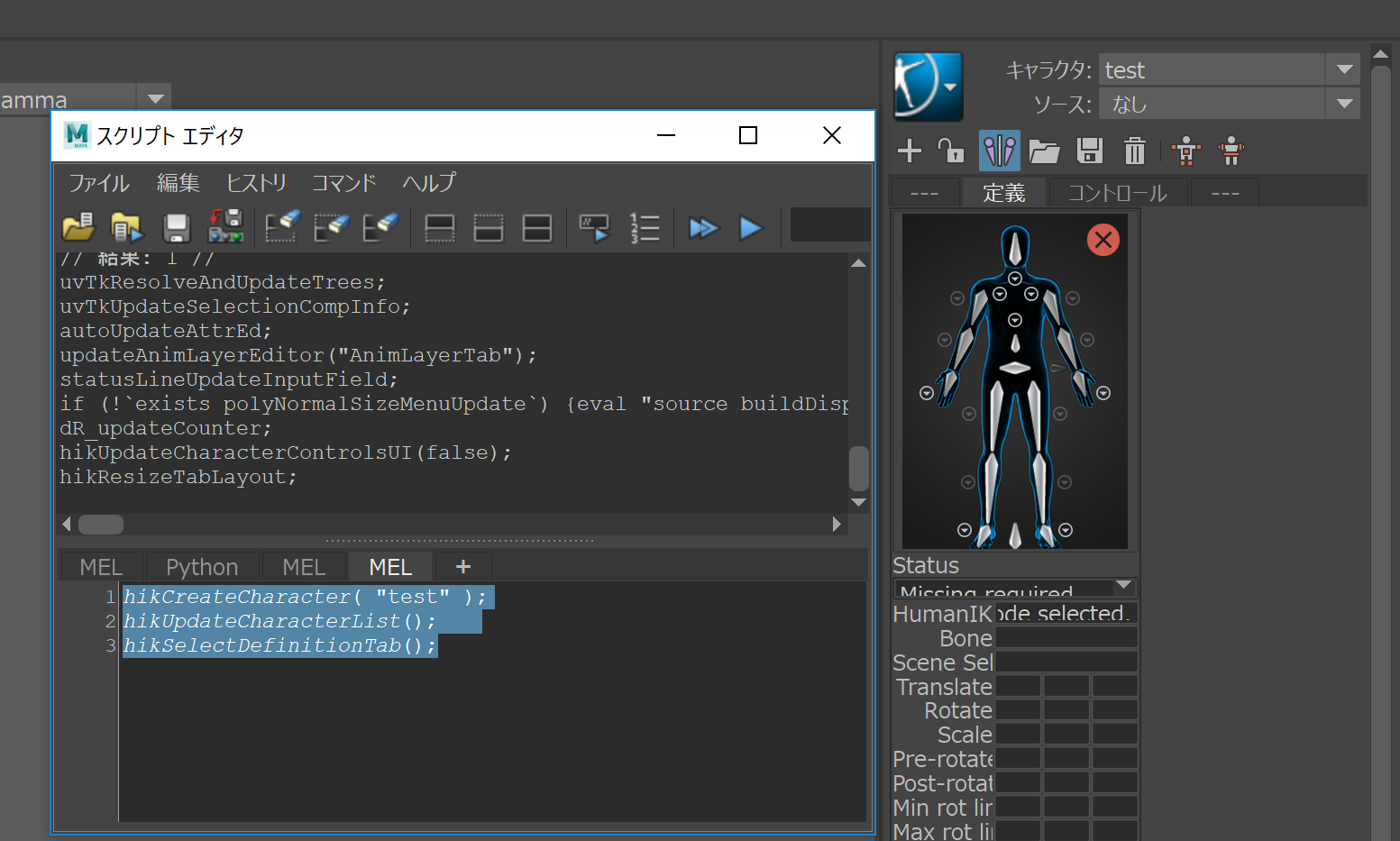Open the ソース dropdown showing なし
1400x841 pixels.
(1344, 103)
